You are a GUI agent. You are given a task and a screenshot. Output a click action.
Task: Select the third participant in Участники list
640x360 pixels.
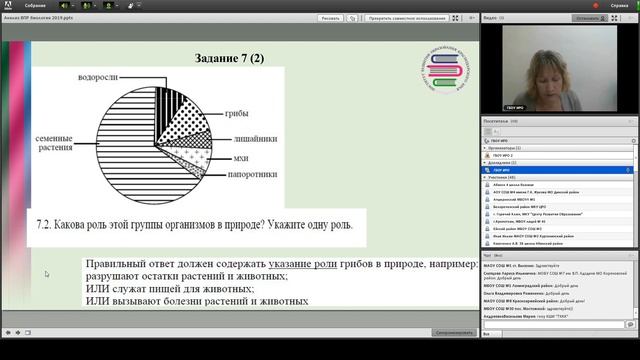tap(558, 200)
